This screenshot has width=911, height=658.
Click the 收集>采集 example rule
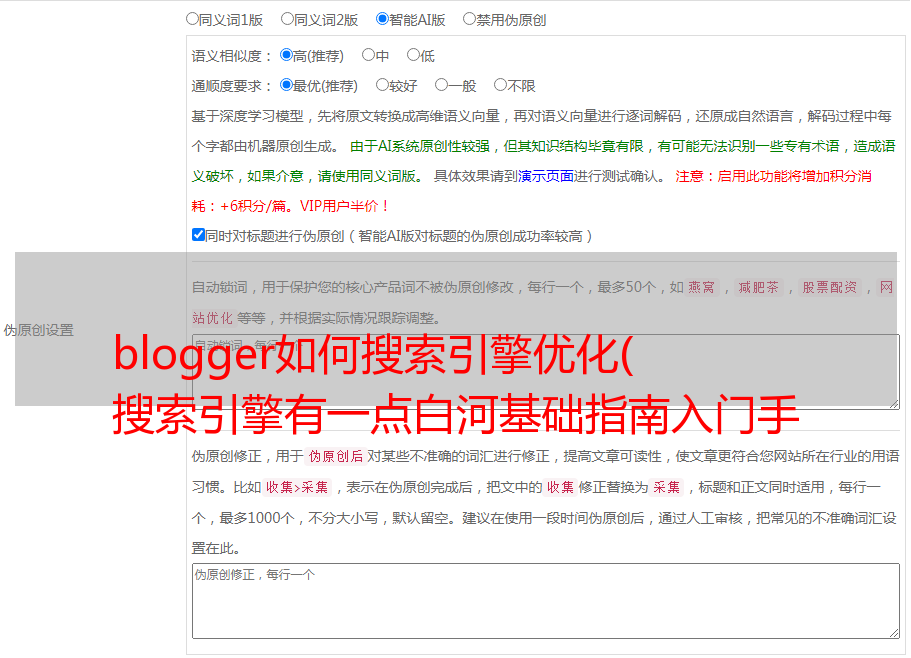[x=297, y=487]
